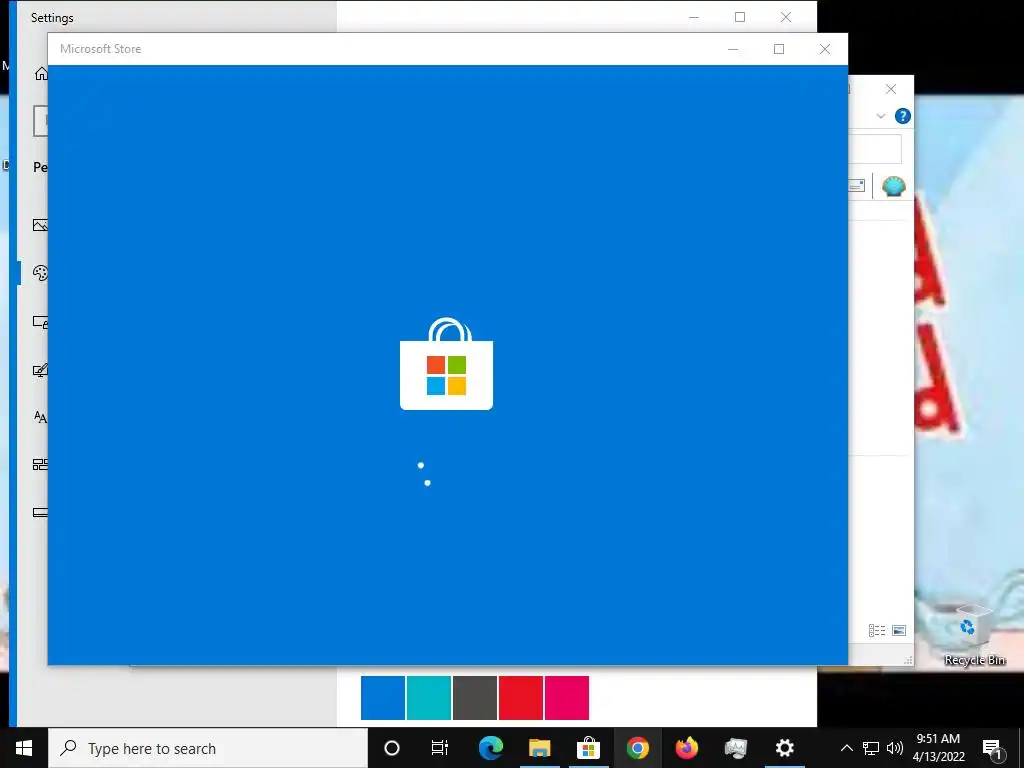Click the Settings search box edge

pyautogui.click(x=40, y=121)
